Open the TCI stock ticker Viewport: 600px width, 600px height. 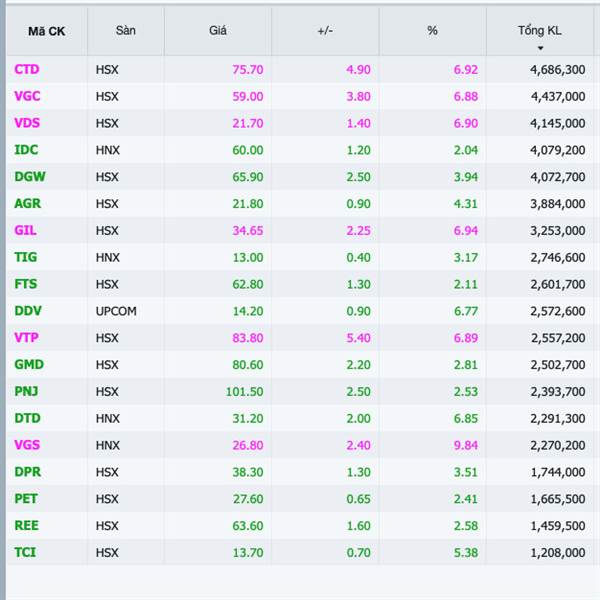click(25, 552)
